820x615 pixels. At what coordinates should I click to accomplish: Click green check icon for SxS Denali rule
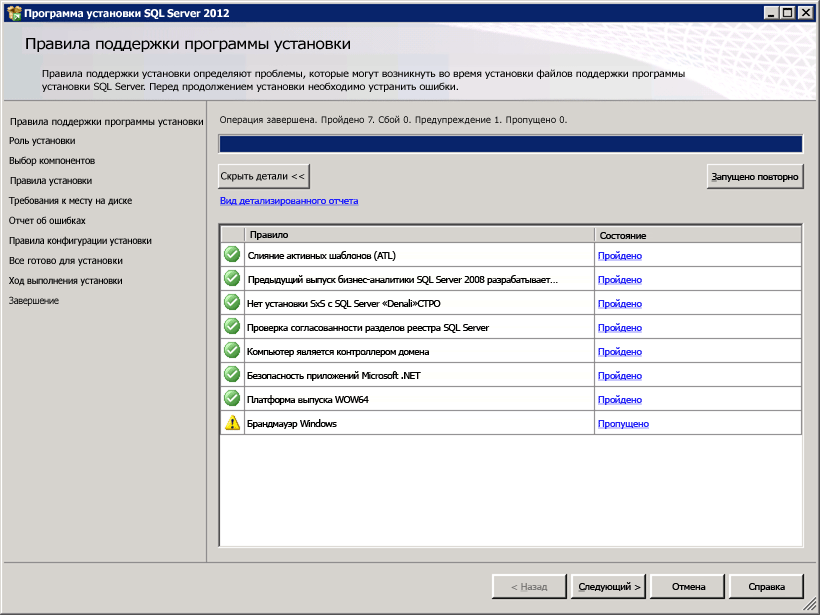(x=232, y=303)
